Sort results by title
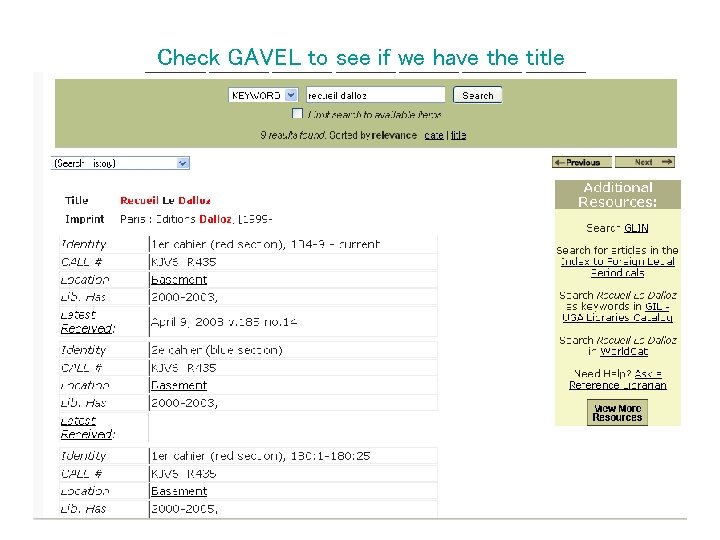Screen dimensions: 720x540 tap(458, 135)
